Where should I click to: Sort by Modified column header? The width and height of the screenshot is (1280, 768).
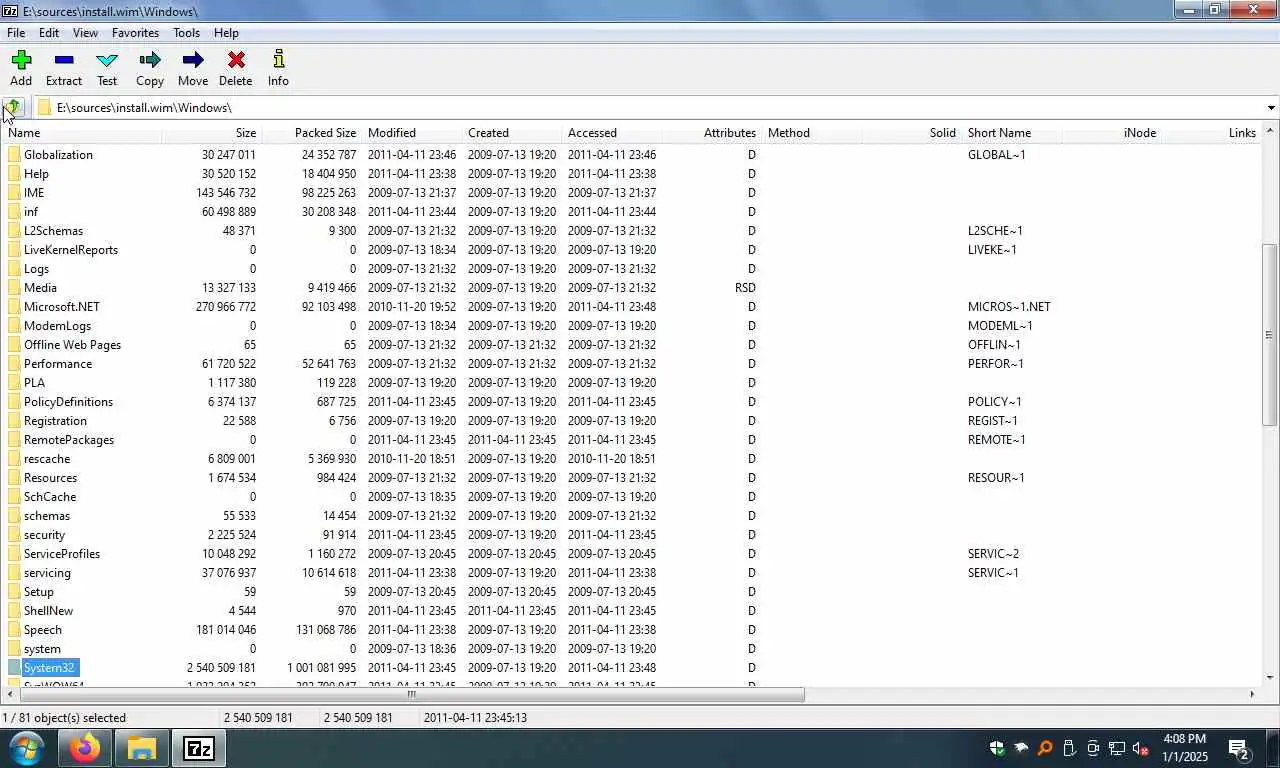(x=412, y=133)
